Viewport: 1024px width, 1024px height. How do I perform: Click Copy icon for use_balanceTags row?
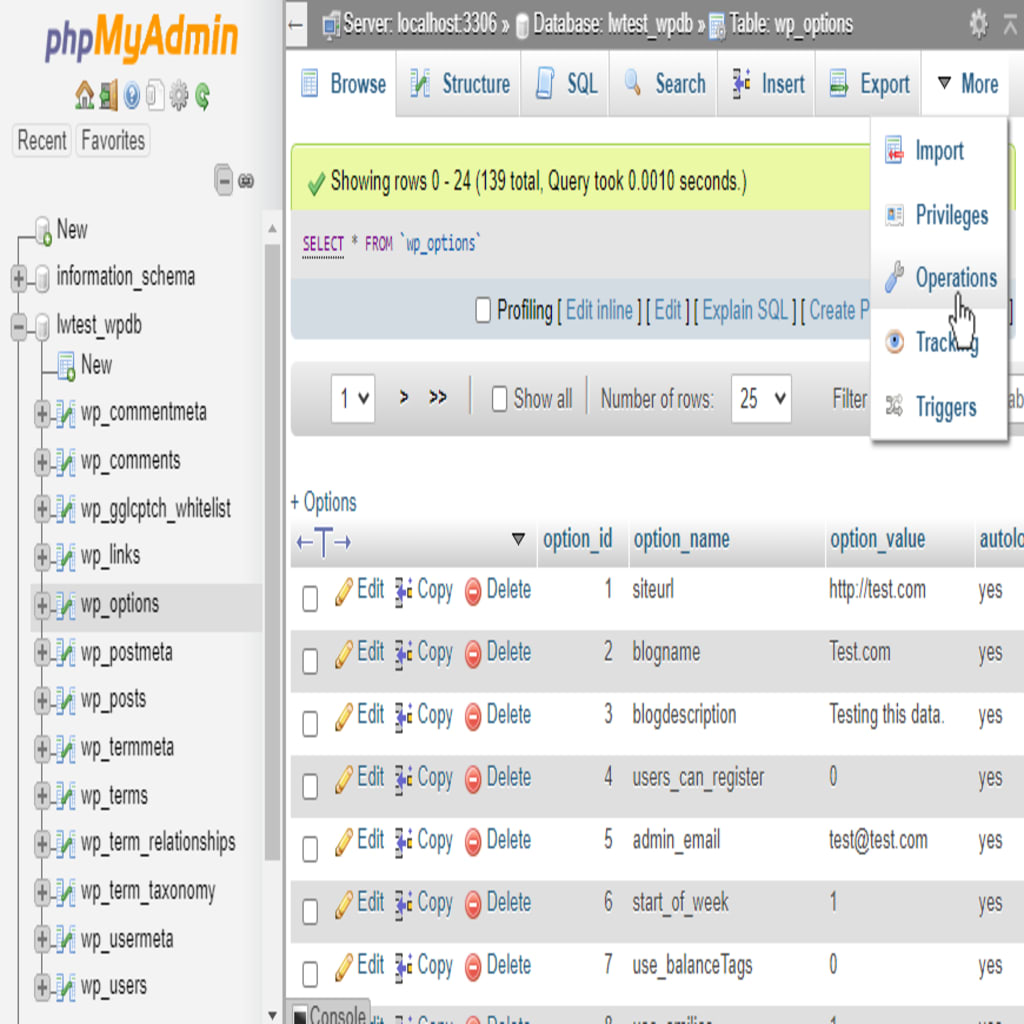tap(404, 967)
